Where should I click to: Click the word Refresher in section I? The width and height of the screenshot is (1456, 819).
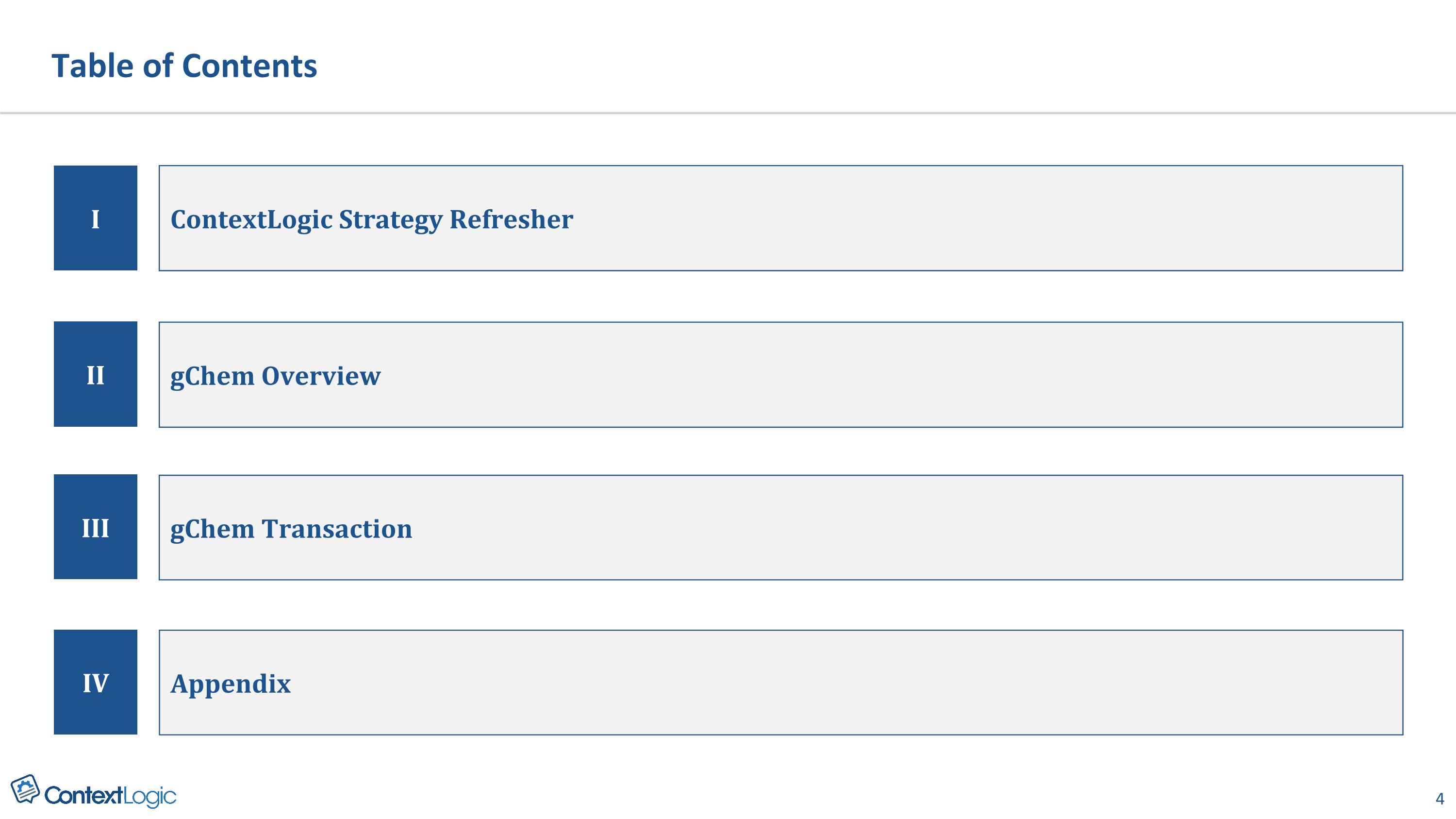pyautogui.click(x=511, y=219)
